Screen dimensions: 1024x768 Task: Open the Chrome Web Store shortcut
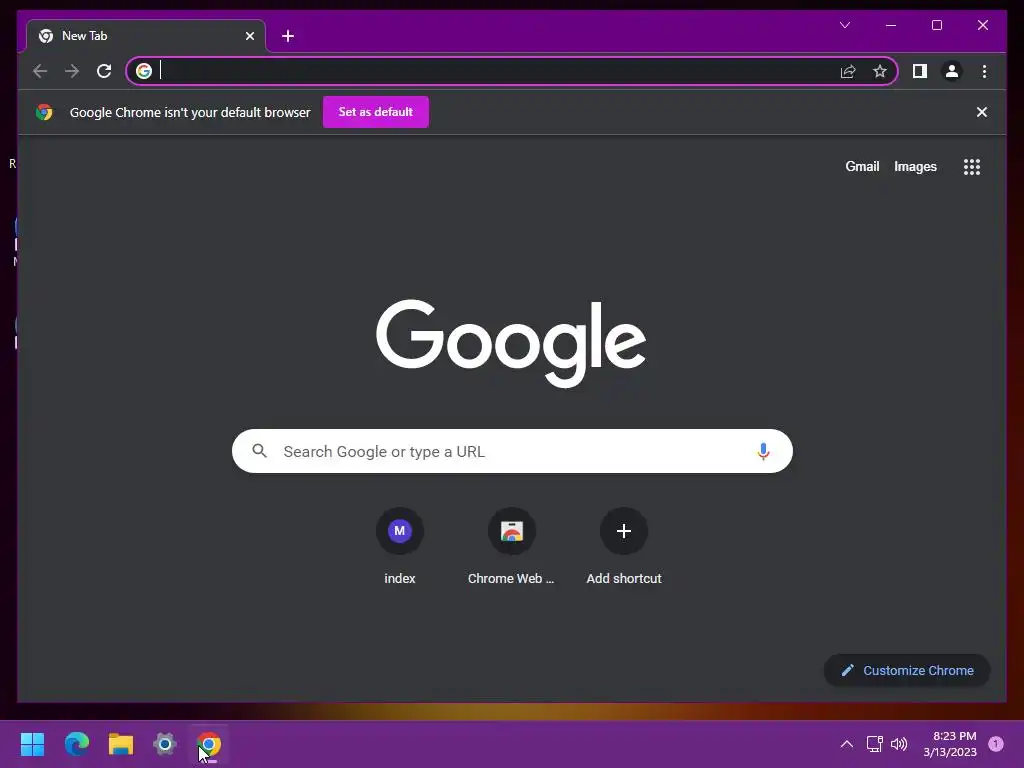[x=511, y=547]
